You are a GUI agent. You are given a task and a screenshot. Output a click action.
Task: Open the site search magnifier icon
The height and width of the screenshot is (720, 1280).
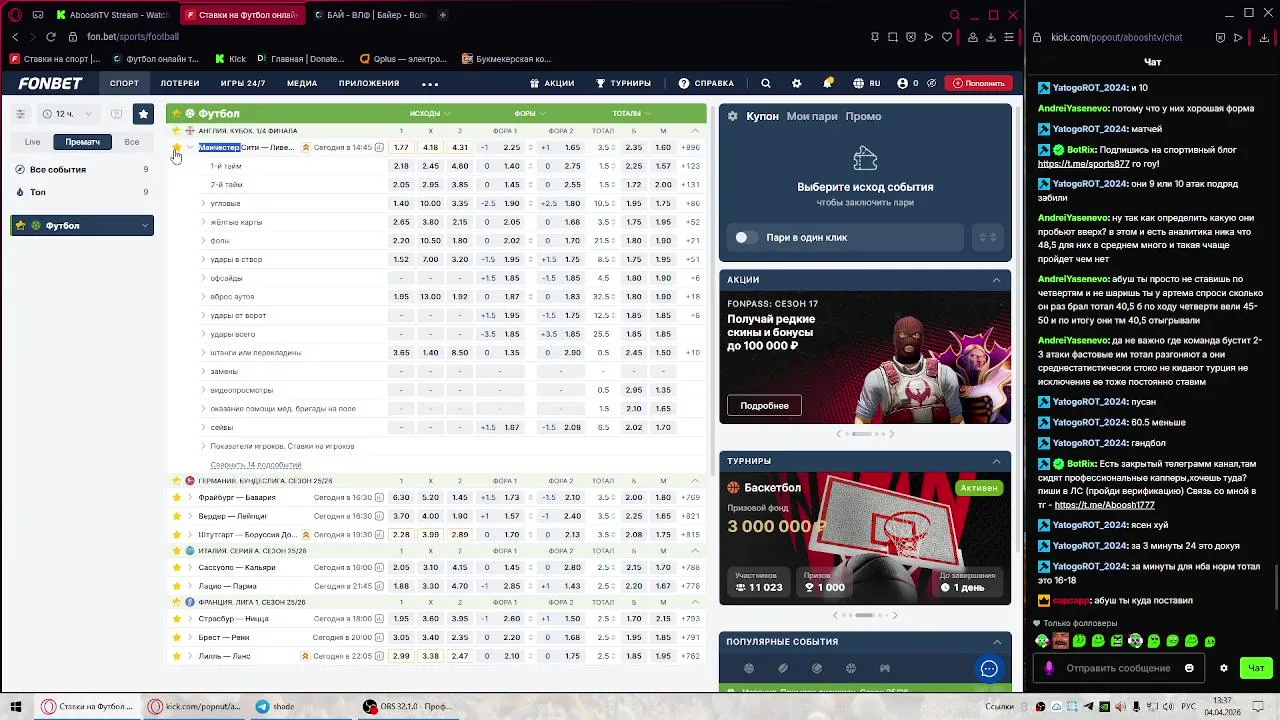tap(766, 83)
